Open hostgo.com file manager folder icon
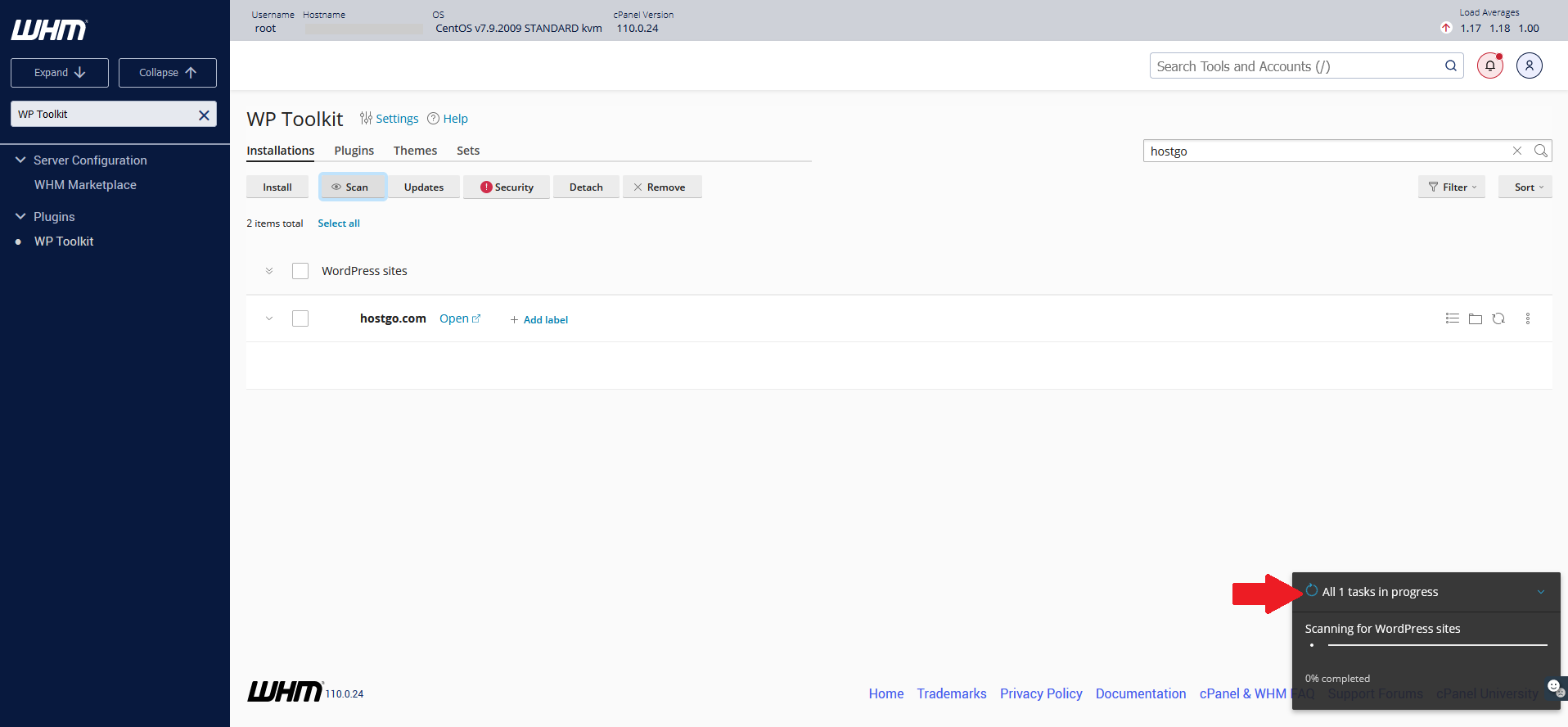Image resolution: width=1568 pixels, height=727 pixels. 1476,318
